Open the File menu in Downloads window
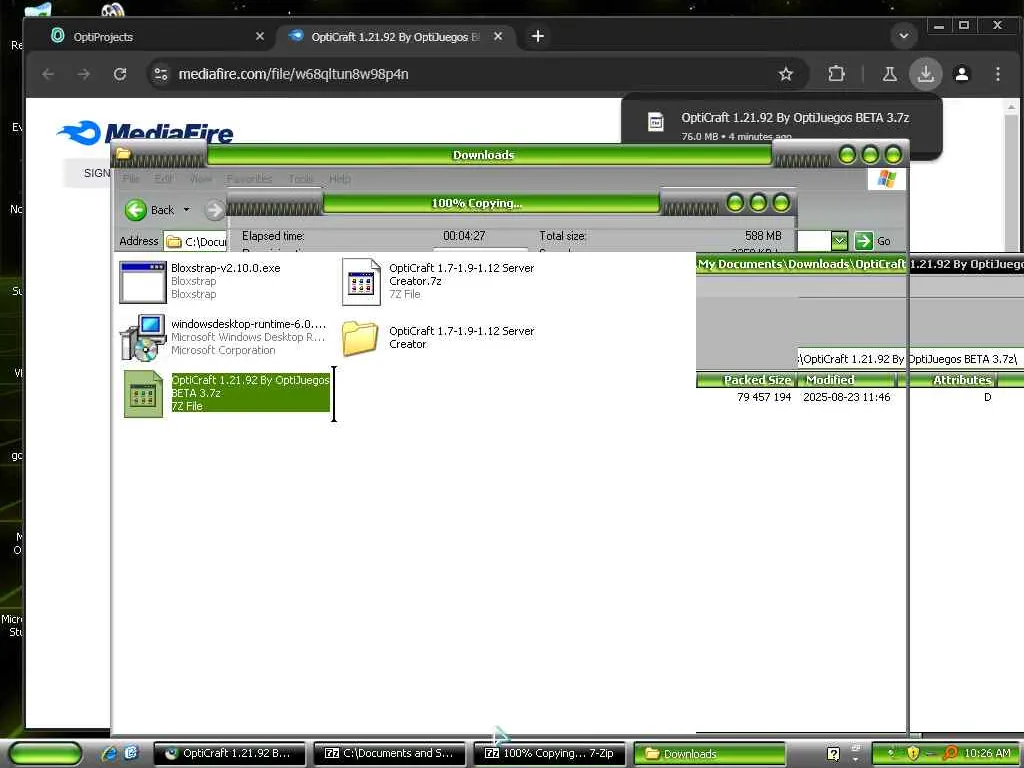 [x=131, y=178]
